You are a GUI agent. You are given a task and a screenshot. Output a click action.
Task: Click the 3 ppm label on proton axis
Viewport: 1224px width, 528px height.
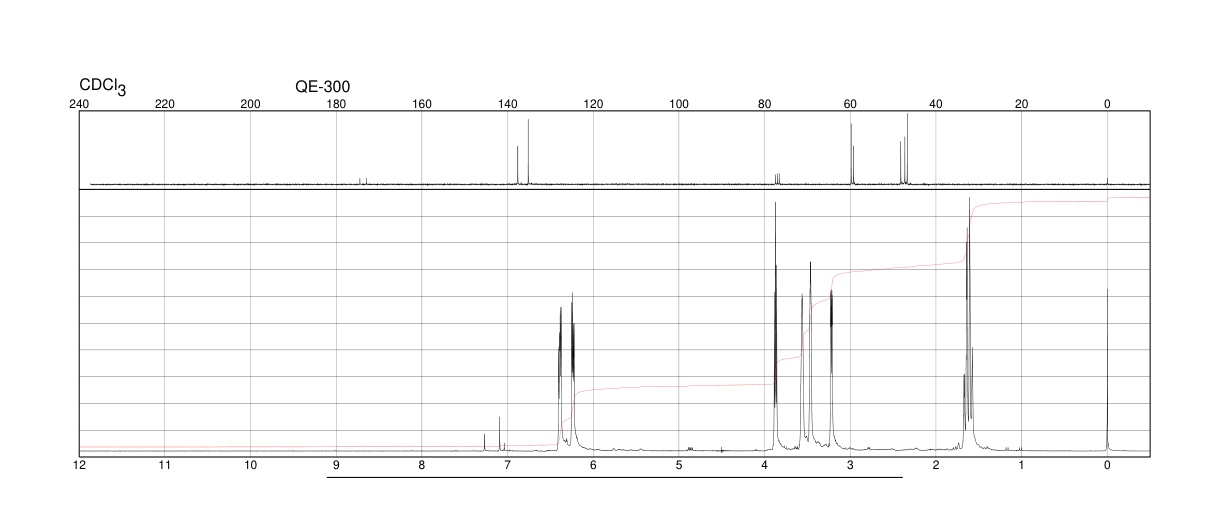click(x=850, y=466)
